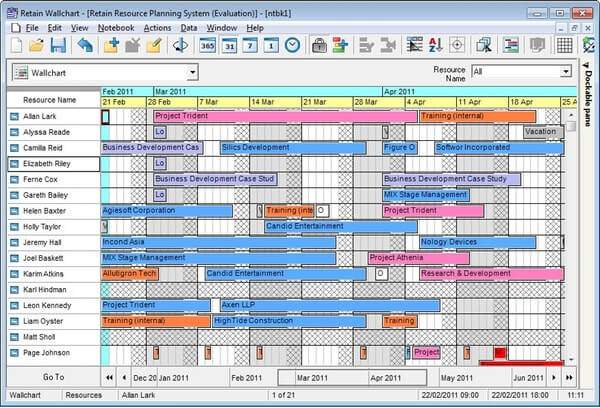This screenshot has width=600, height=408.
Task: Select the Nology Devices booking bar
Action: 478,242
